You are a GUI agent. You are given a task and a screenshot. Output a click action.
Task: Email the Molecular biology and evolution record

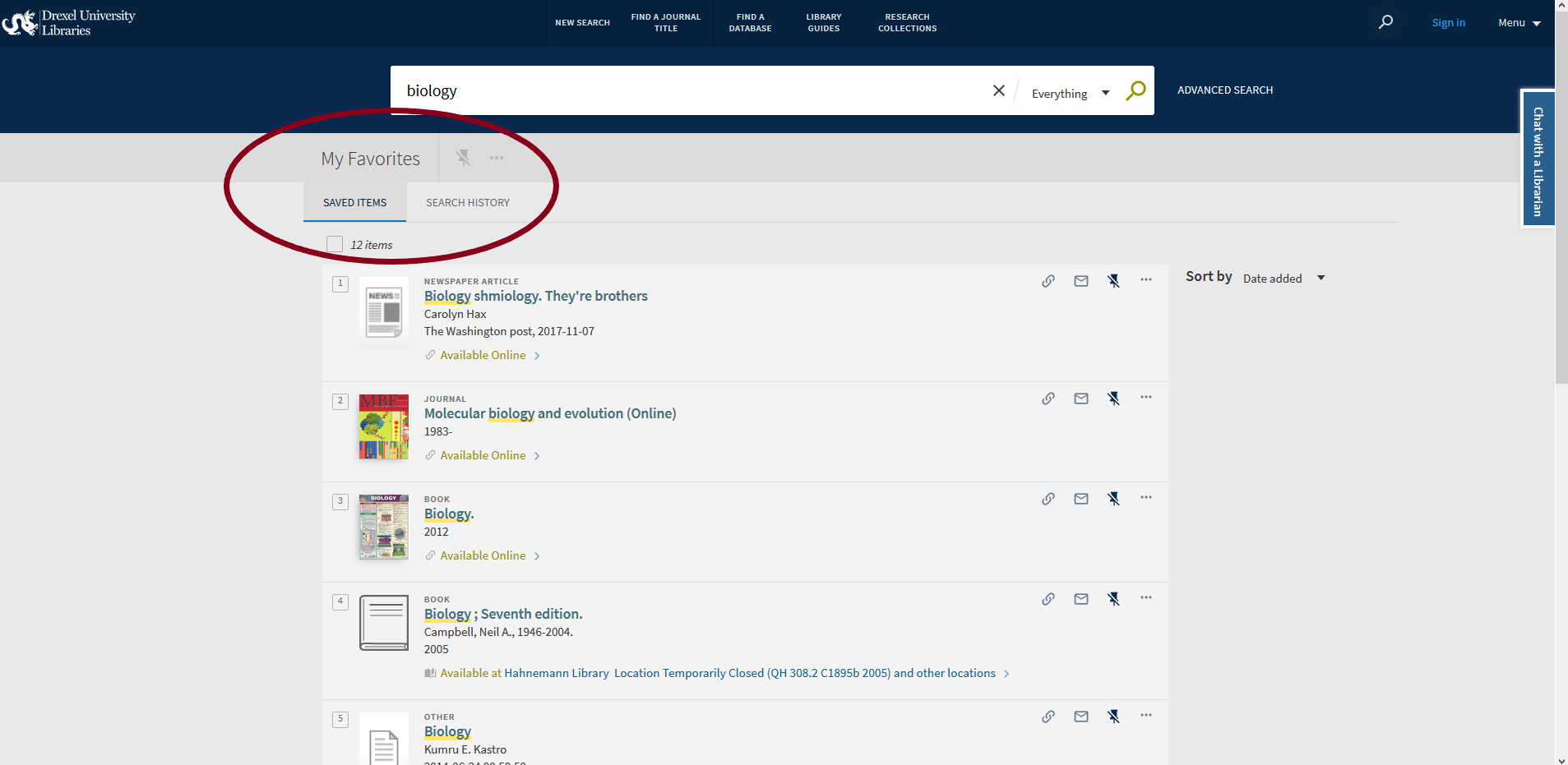1080,398
